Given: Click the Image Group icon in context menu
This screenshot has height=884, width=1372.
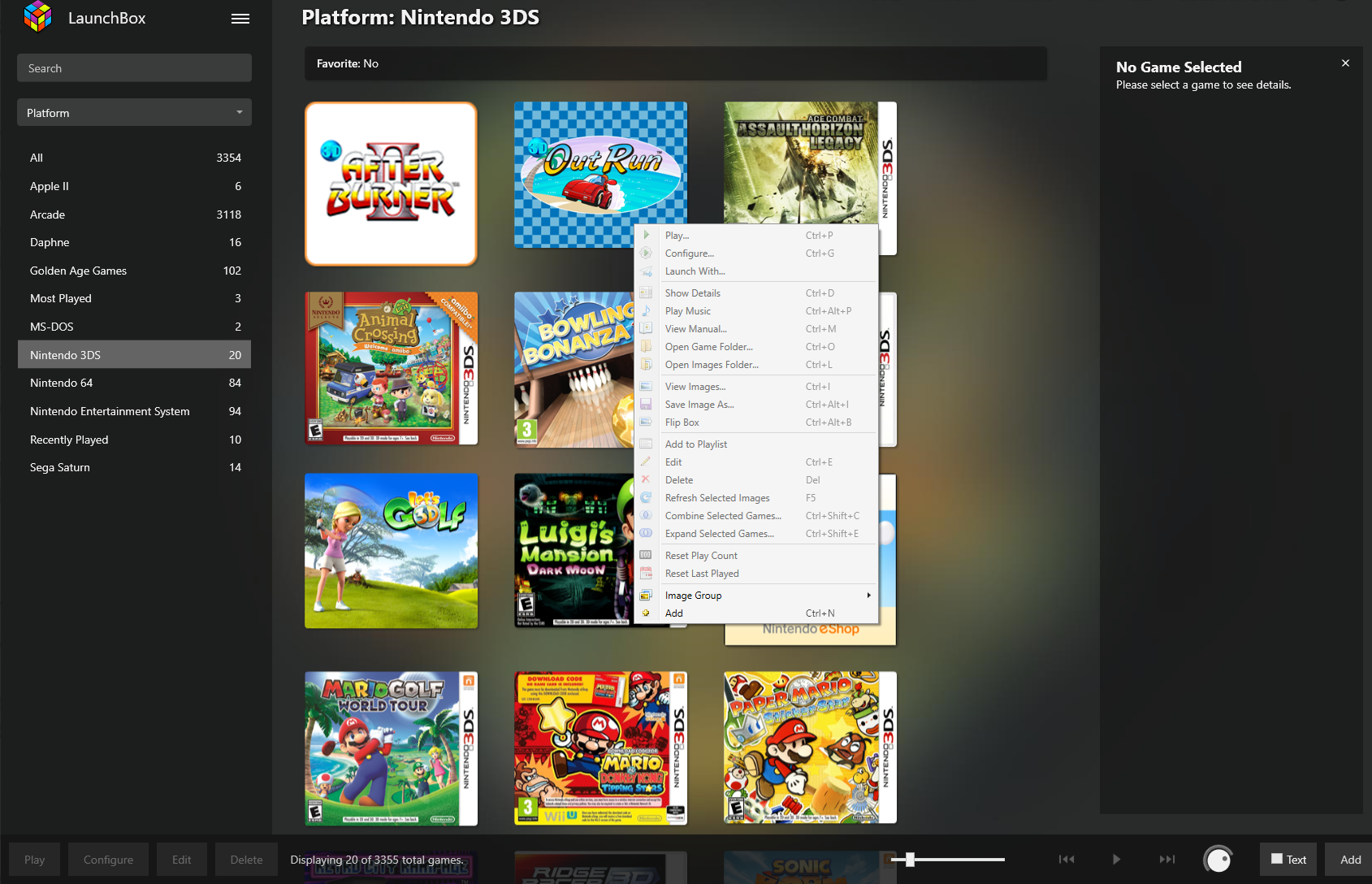Looking at the screenshot, I should (647, 595).
